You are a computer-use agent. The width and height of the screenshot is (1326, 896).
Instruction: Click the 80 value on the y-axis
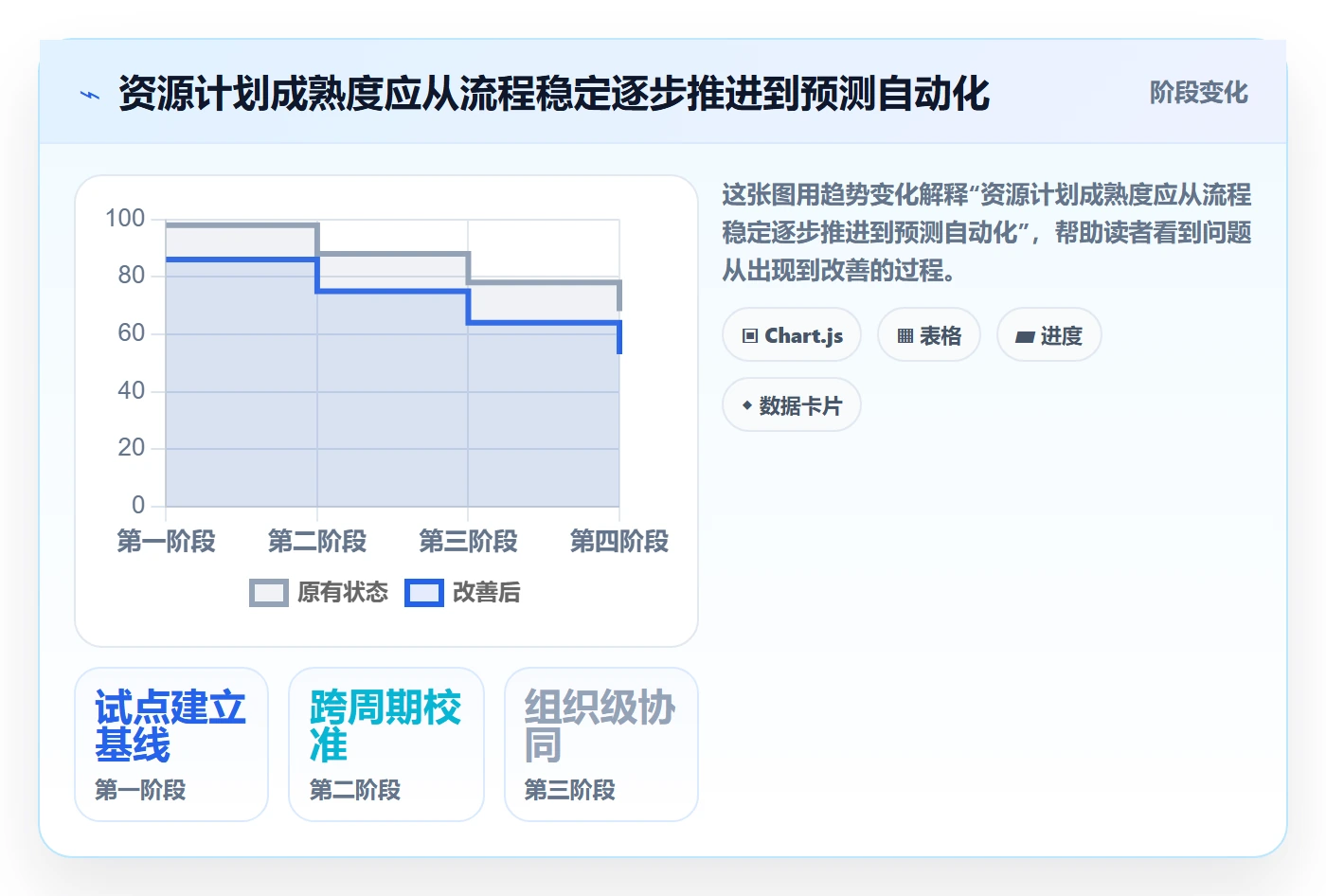click(132, 276)
